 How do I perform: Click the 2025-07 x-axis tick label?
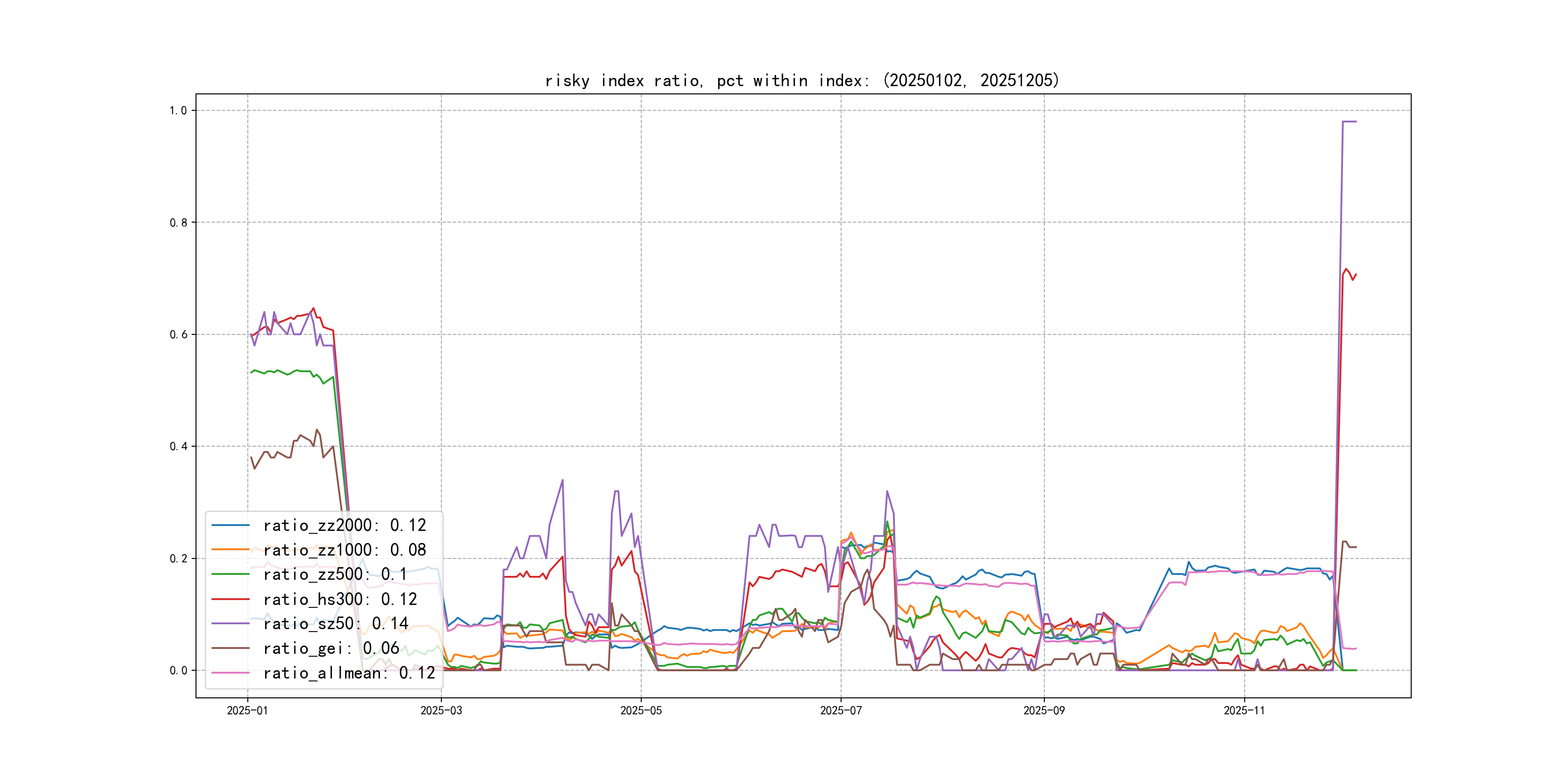[x=841, y=711]
